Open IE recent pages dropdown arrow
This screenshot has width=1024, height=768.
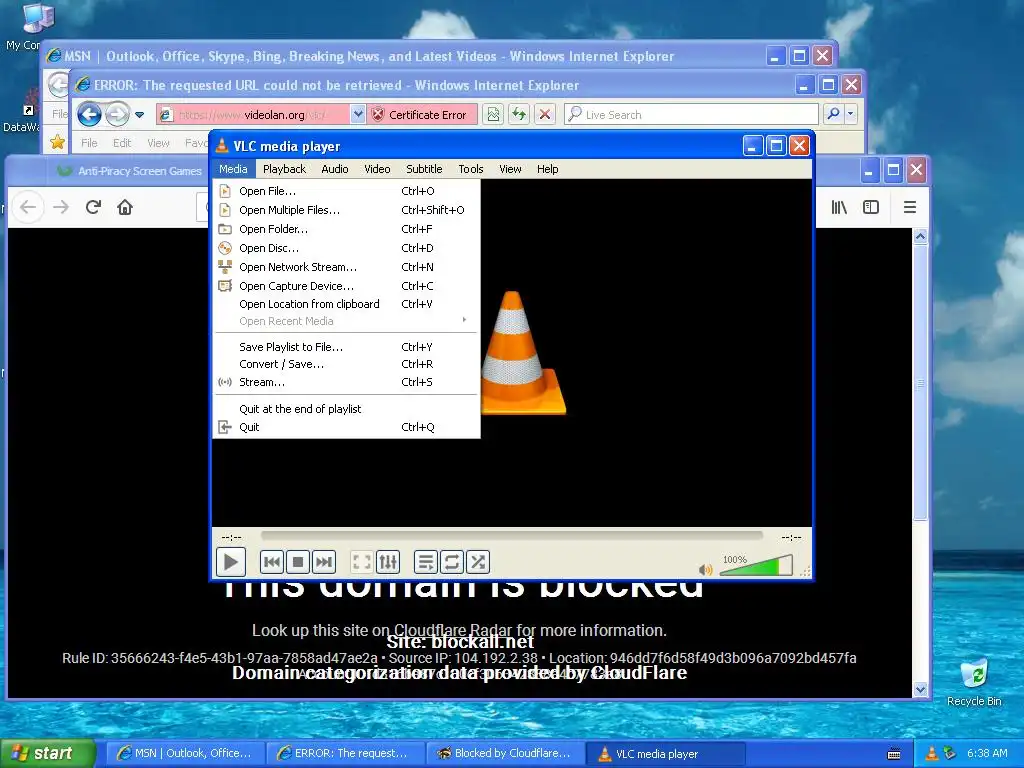click(140, 115)
